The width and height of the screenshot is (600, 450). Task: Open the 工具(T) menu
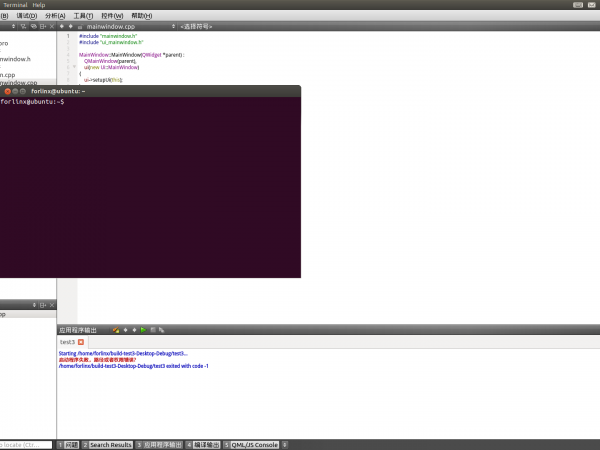click(83, 16)
